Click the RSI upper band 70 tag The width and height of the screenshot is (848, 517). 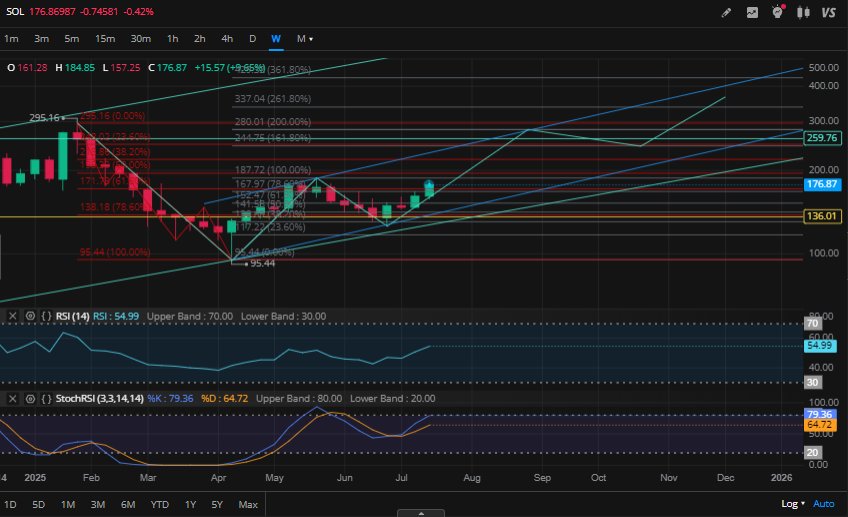coord(812,323)
